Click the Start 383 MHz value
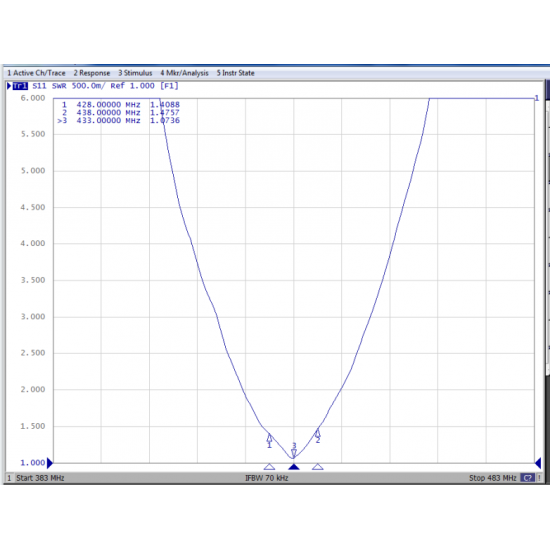This screenshot has height=550, width=550. coord(40,478)
